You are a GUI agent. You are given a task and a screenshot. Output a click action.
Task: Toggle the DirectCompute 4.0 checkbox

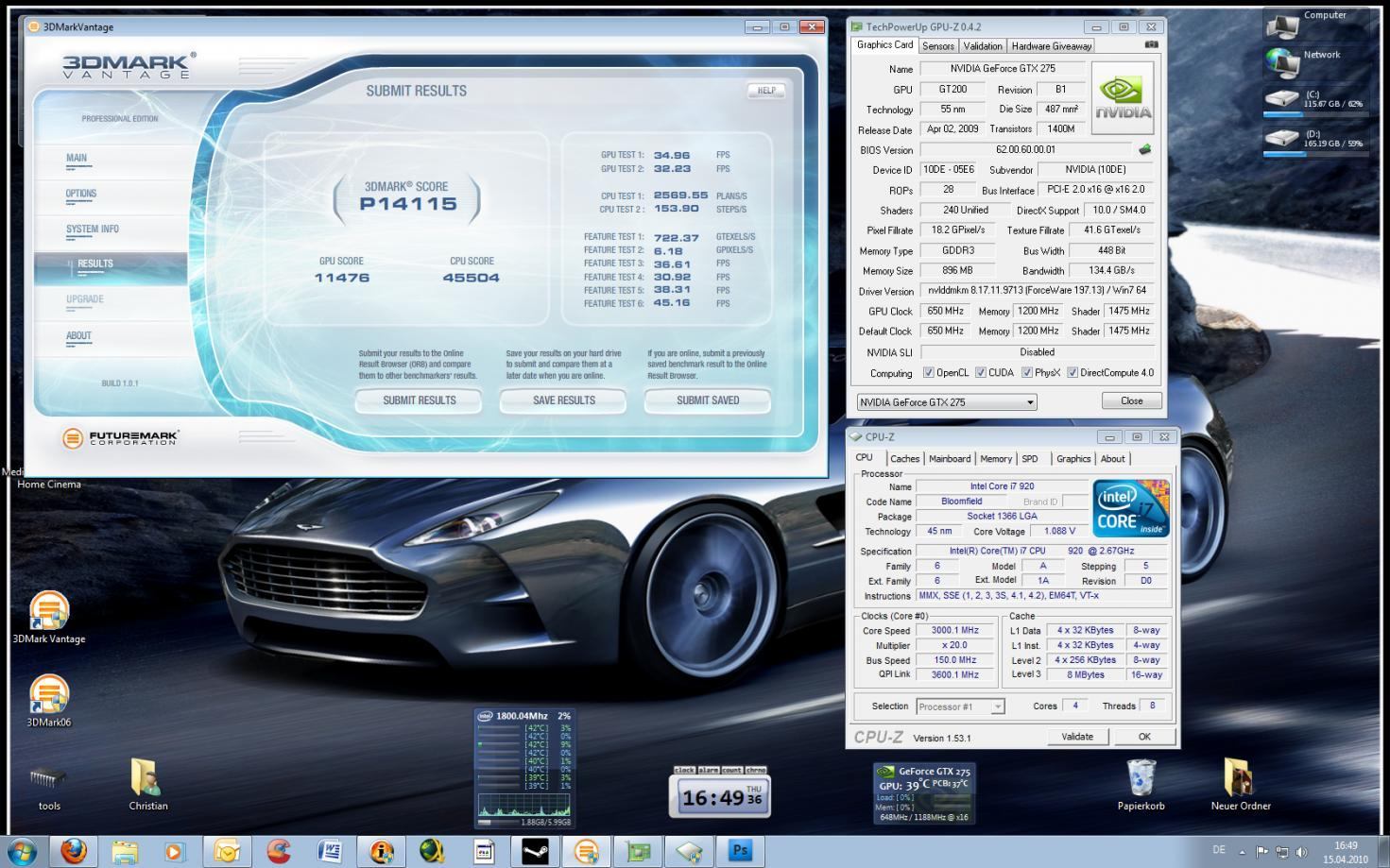[x=1072, y=372]
